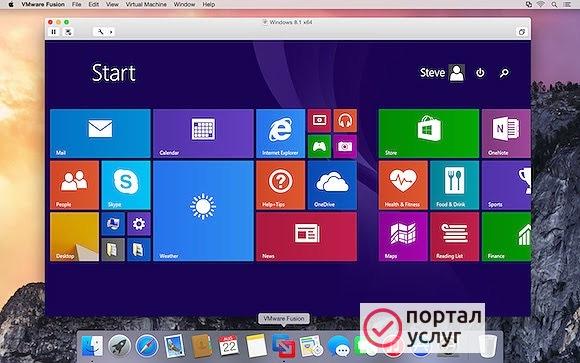Open the computer small tile below Skype

[x=113, y=224]
